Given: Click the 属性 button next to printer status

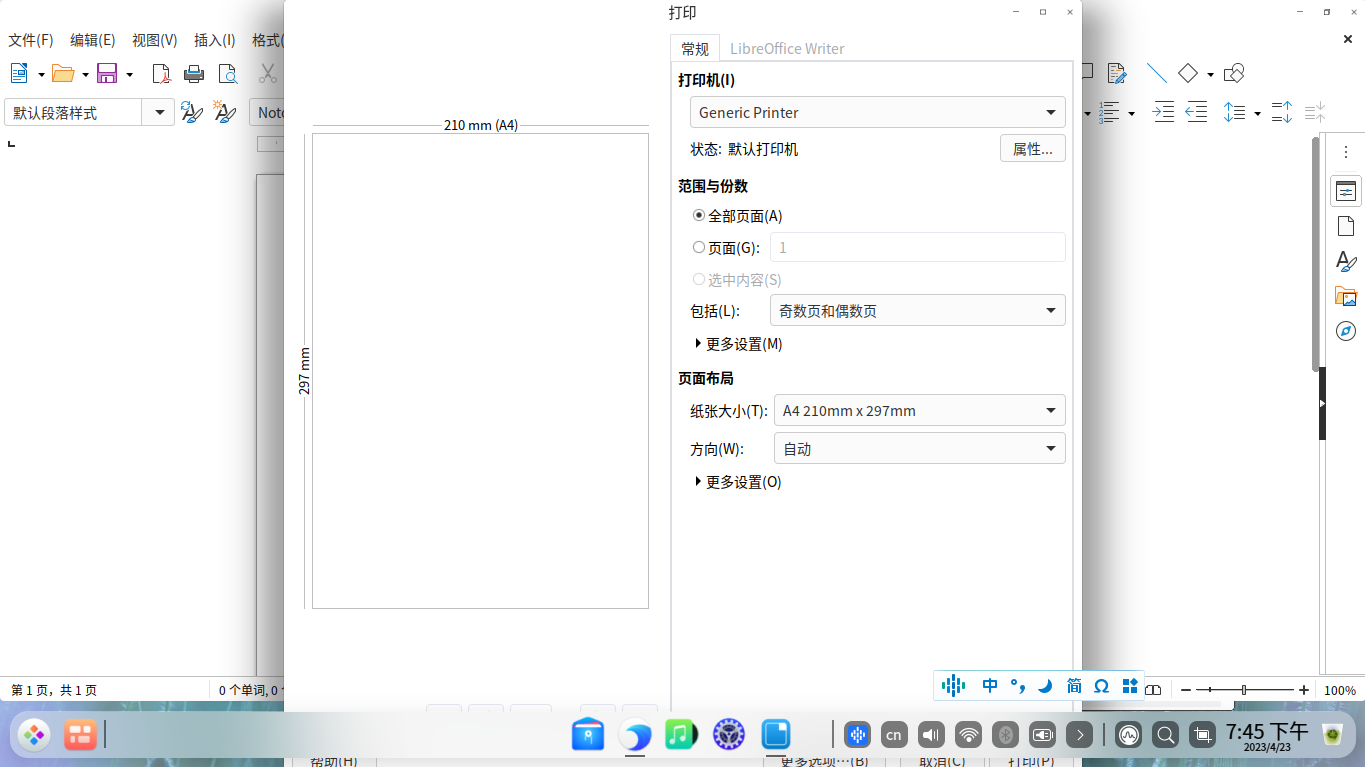Looking at the screenshot, I should pos(1032,148).
